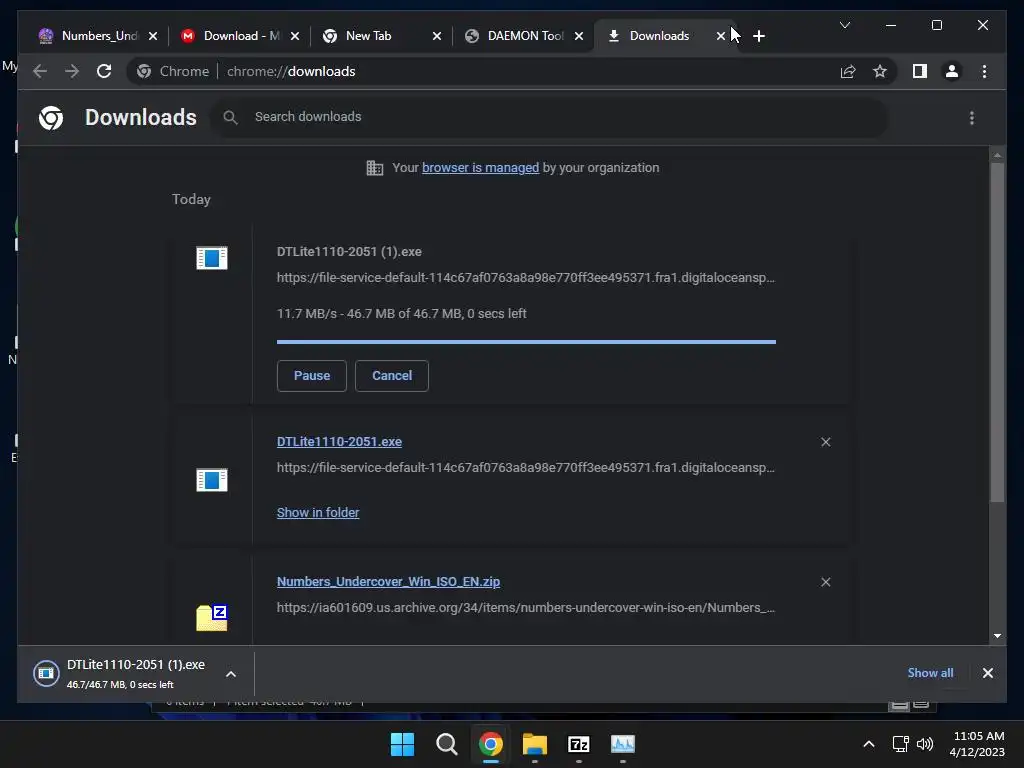This screenshot has width=1024, height=768.
Task: Click the download shelf DTLite file icon
Action: (46, 673)
